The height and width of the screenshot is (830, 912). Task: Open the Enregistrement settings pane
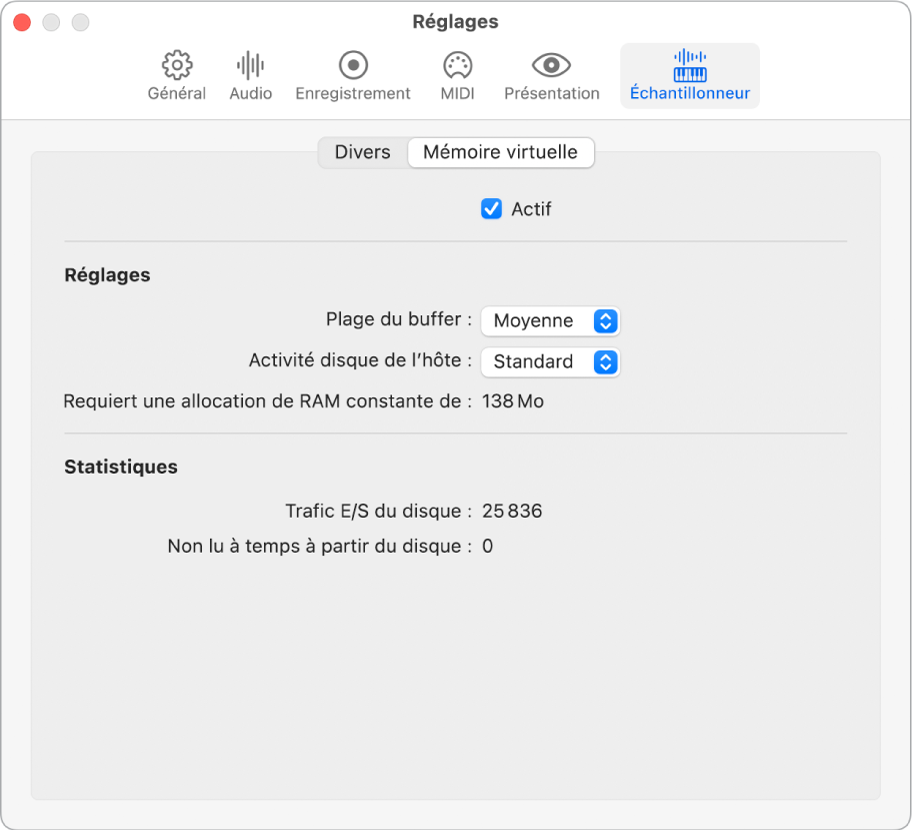(x=353, y=76)
